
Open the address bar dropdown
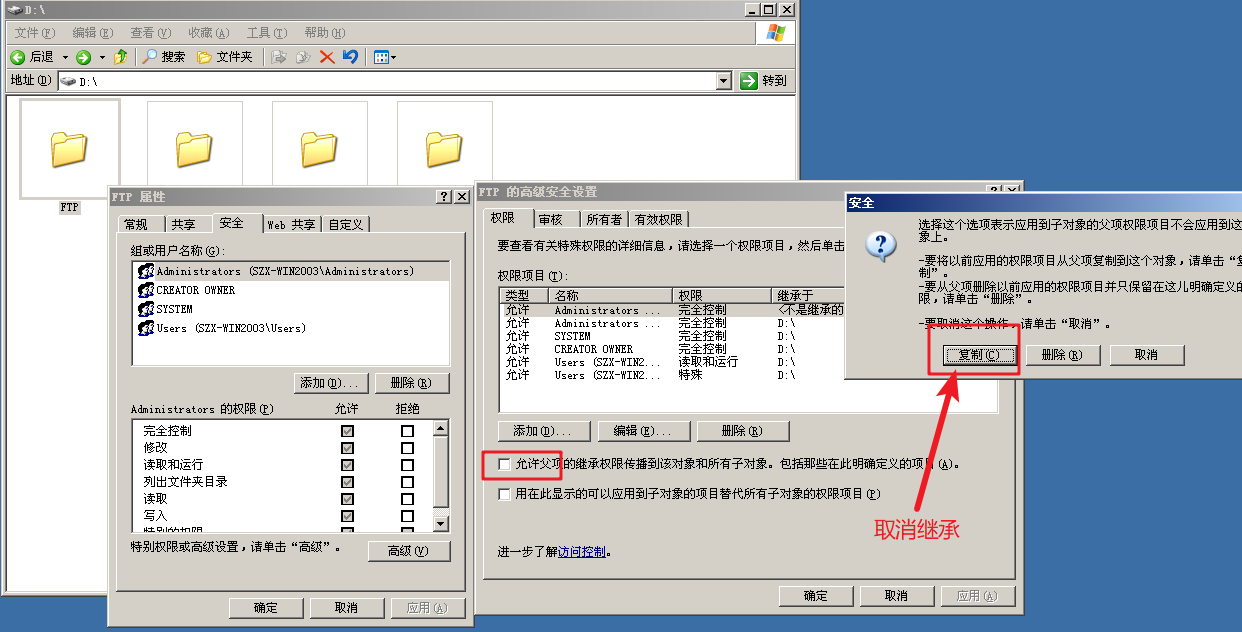coord(723,80)
